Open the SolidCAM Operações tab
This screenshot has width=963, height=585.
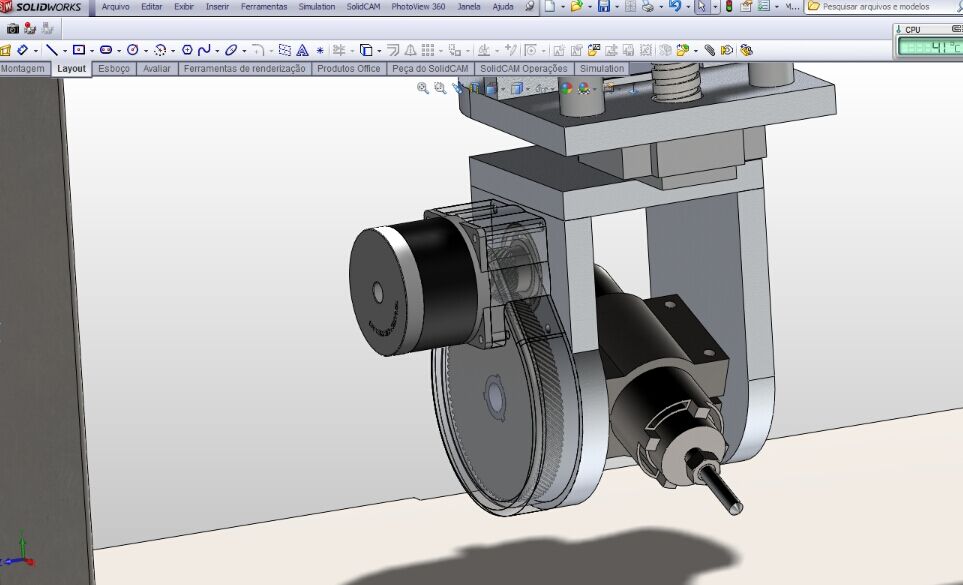pos(523,69)
